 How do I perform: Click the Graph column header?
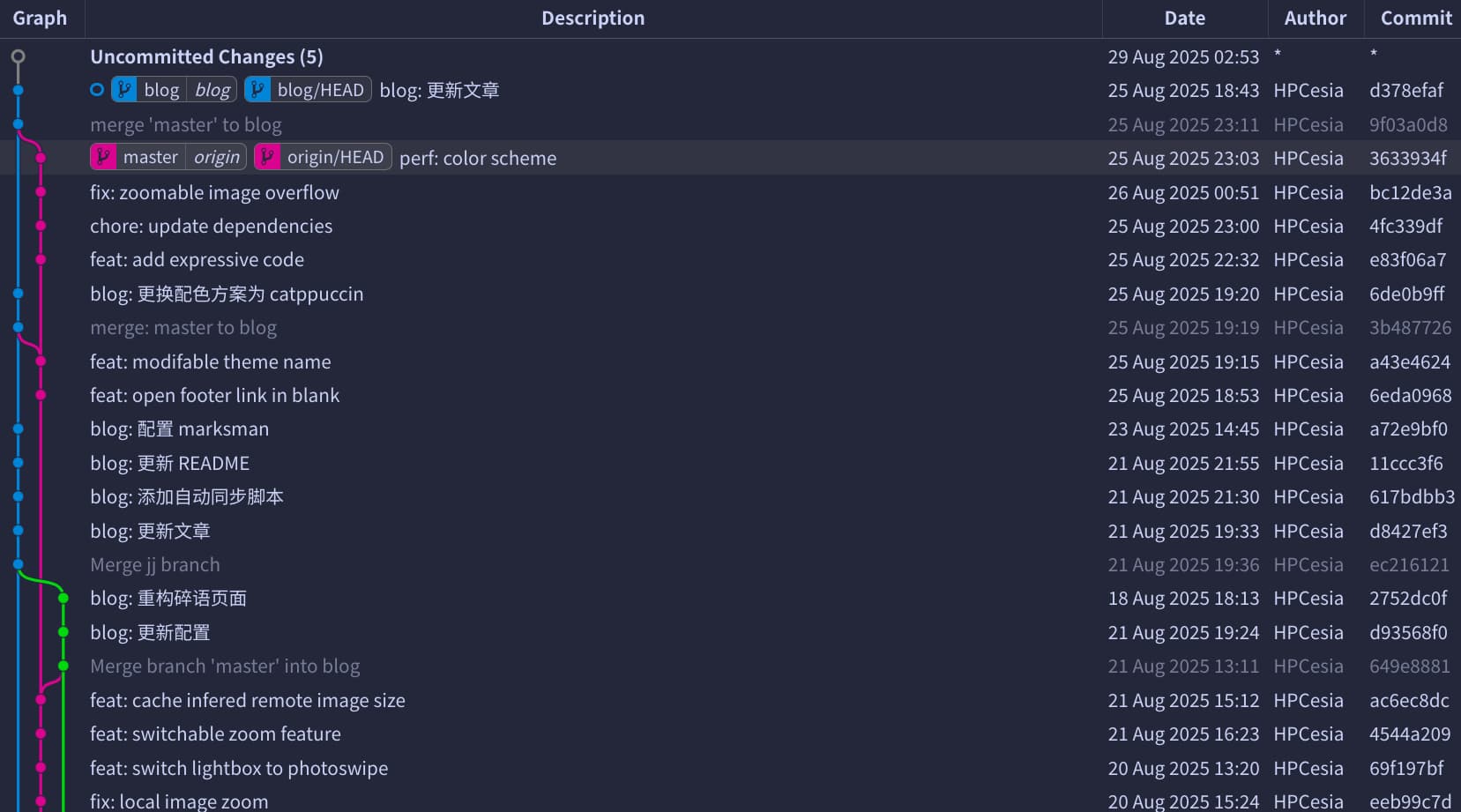[40, 19]
